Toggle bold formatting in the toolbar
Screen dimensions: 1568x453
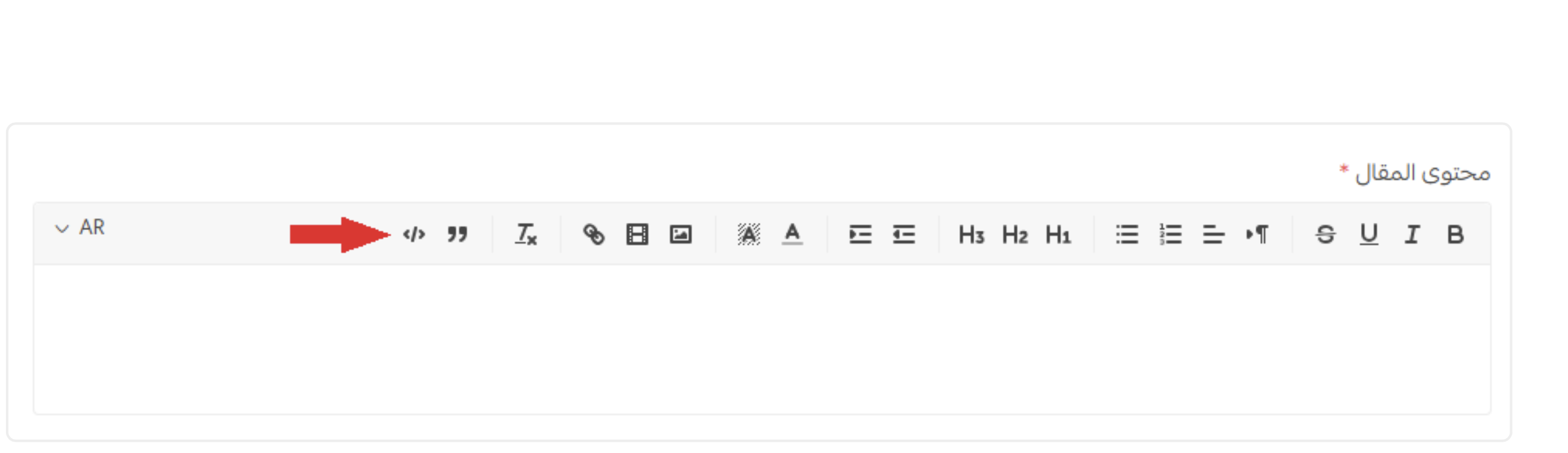coord(1455,234)
